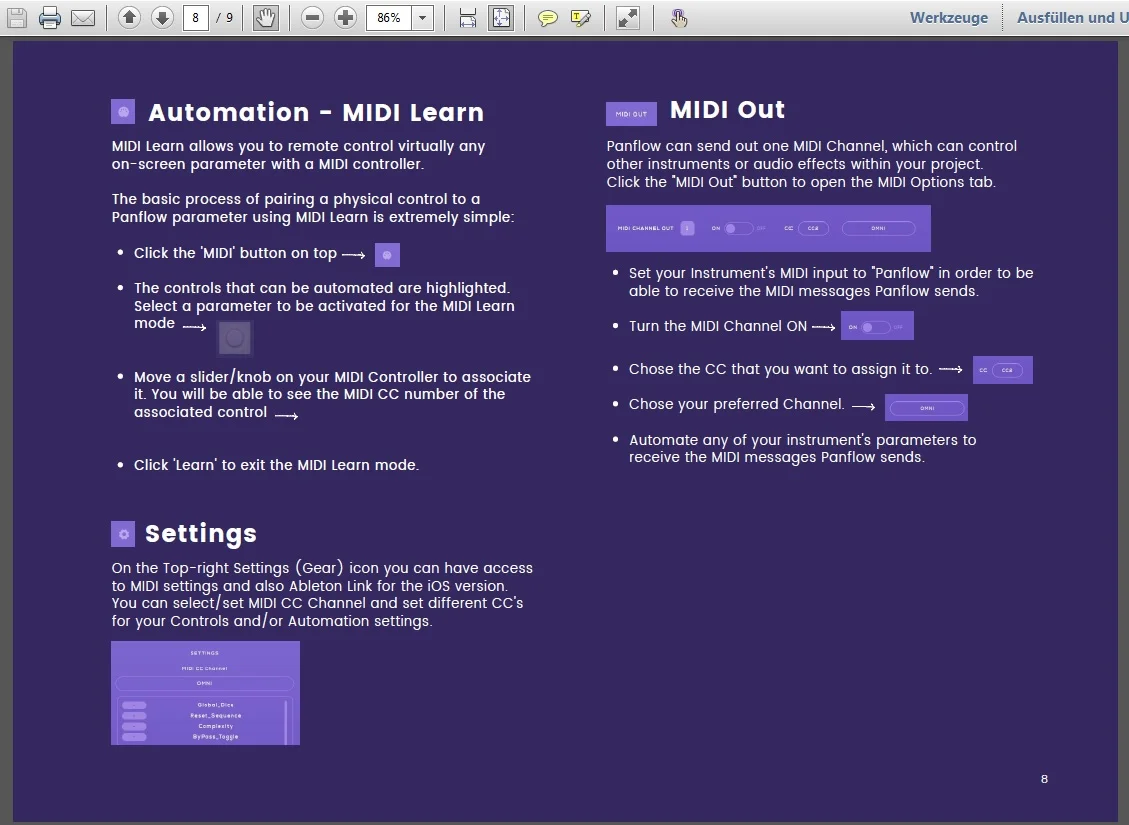Screen dimensions: 1129x825
Task: Send file by email envelope icon
Action: coord(83,17)
